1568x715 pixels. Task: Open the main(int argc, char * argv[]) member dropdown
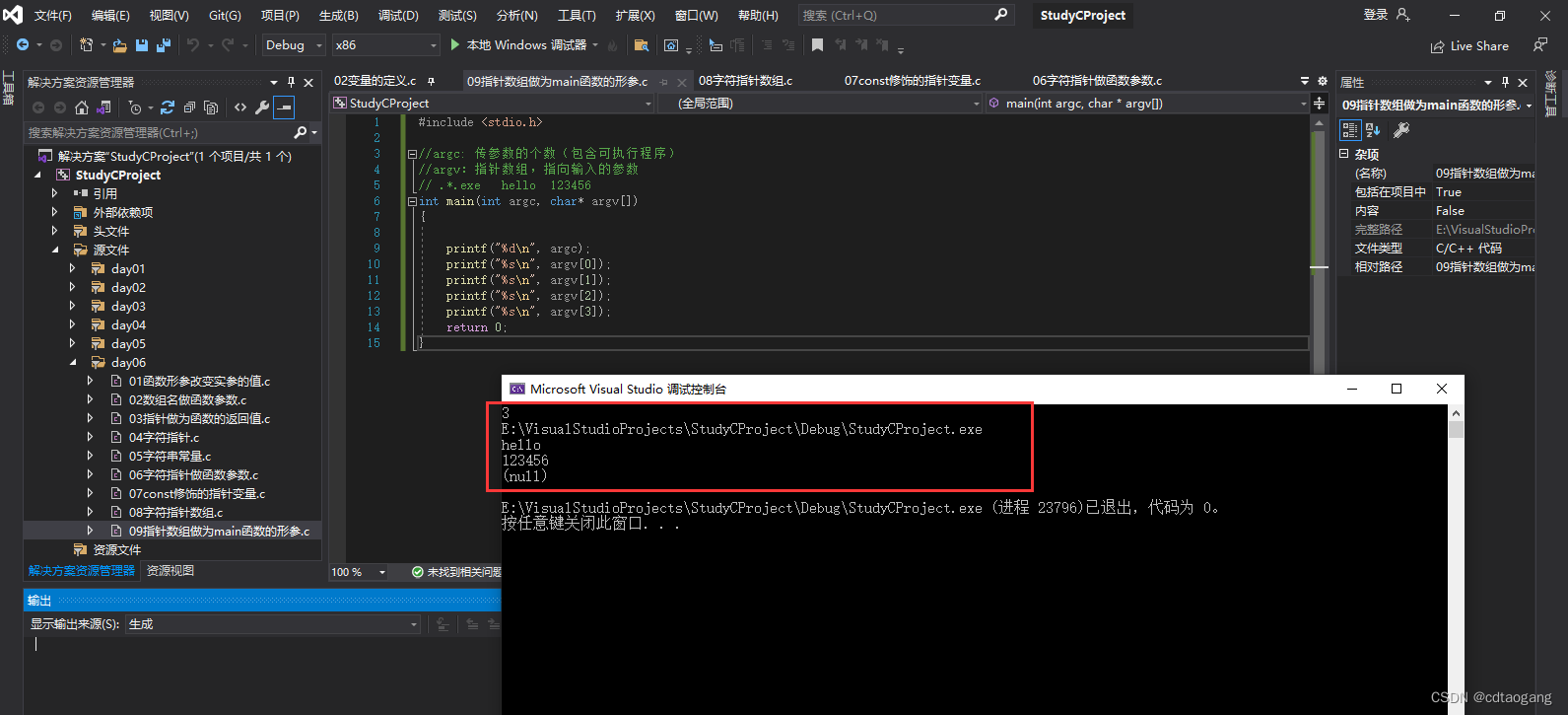click(x=1147, y=103)
